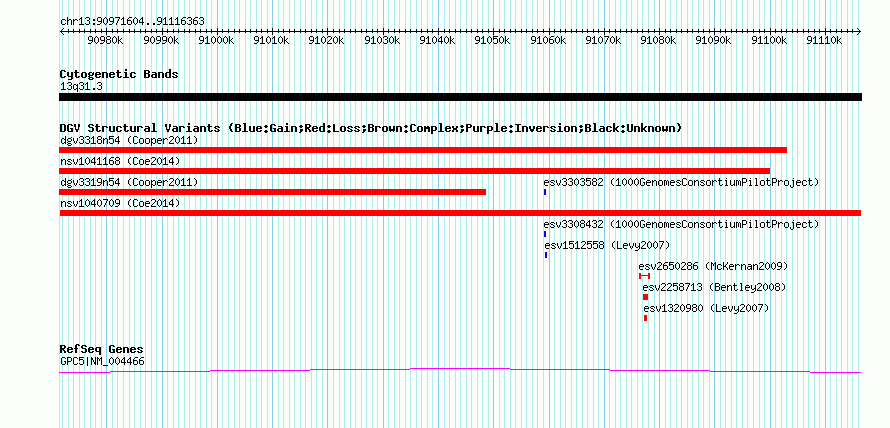Click the blue gain marker under esv1512558

point(546,255)
